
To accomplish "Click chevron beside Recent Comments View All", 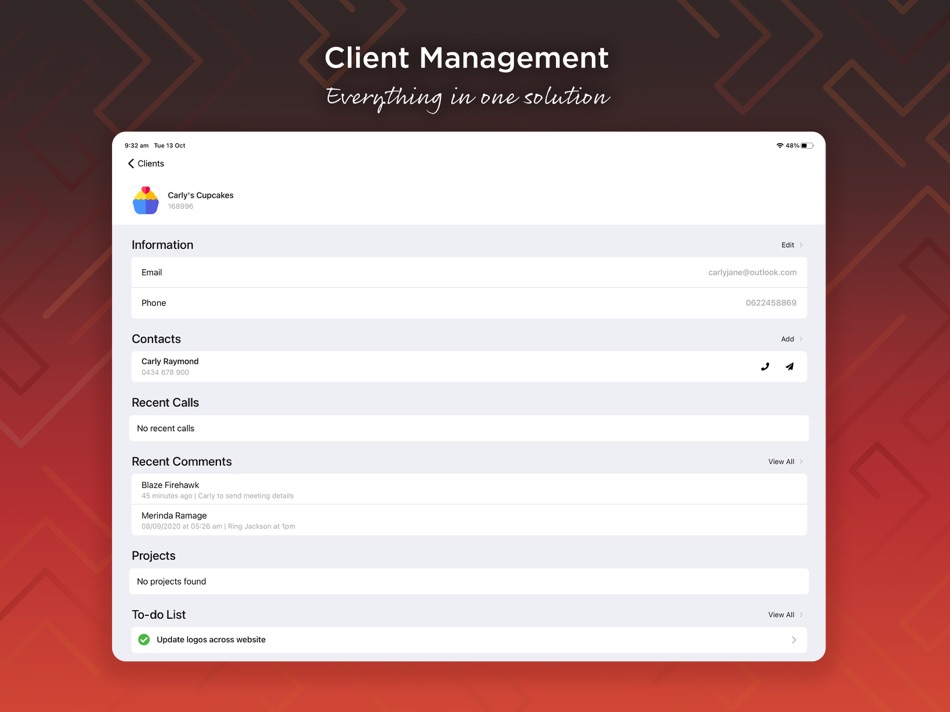I will [801, 462].
